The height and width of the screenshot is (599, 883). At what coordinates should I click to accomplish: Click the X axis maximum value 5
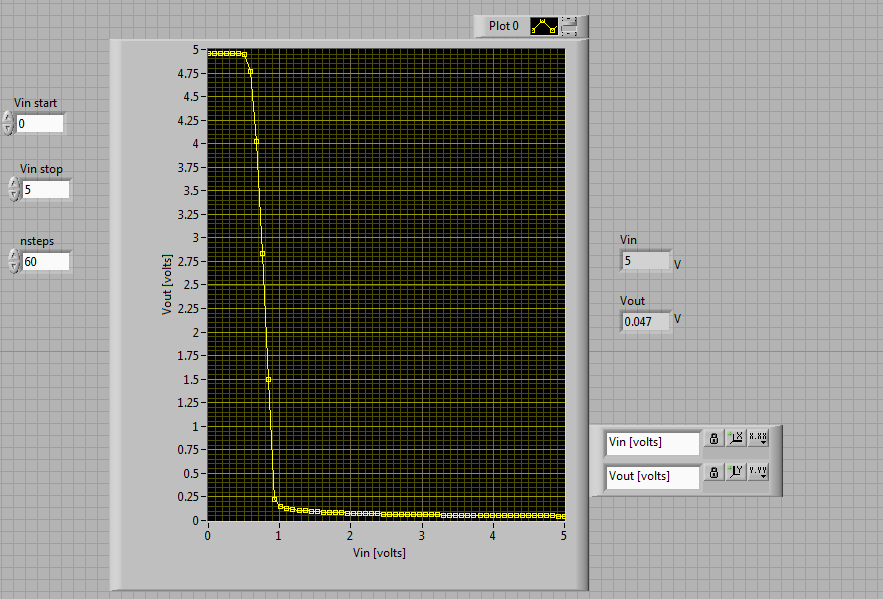point(564,535)
